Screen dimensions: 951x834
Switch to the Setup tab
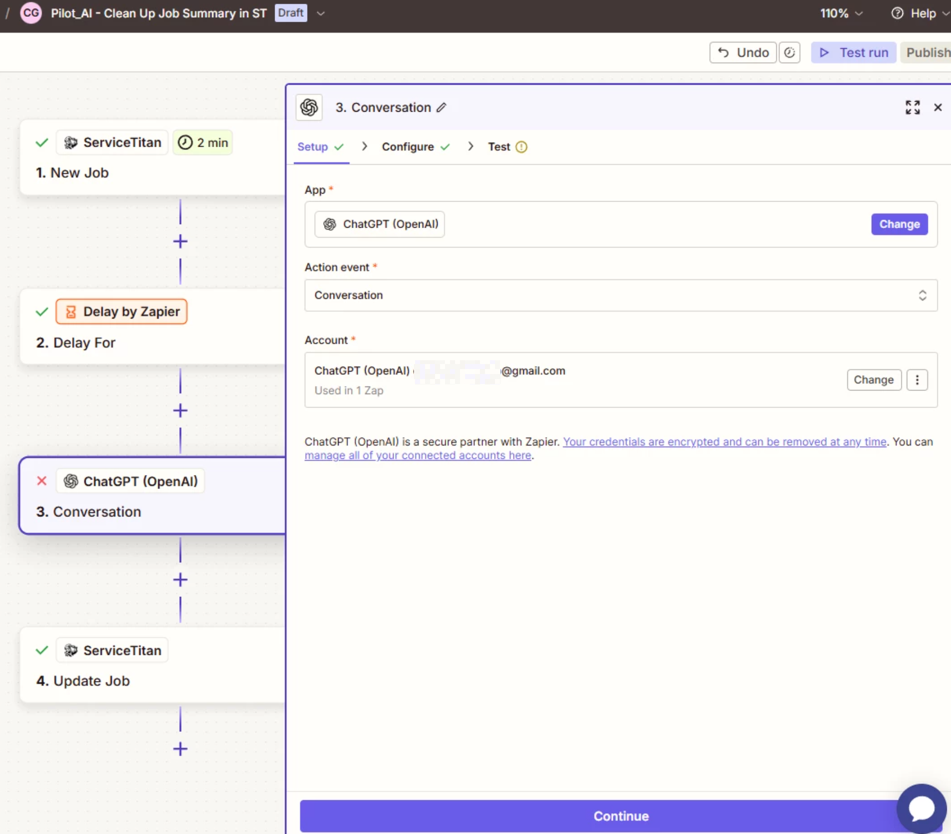[x=320, y=147]
